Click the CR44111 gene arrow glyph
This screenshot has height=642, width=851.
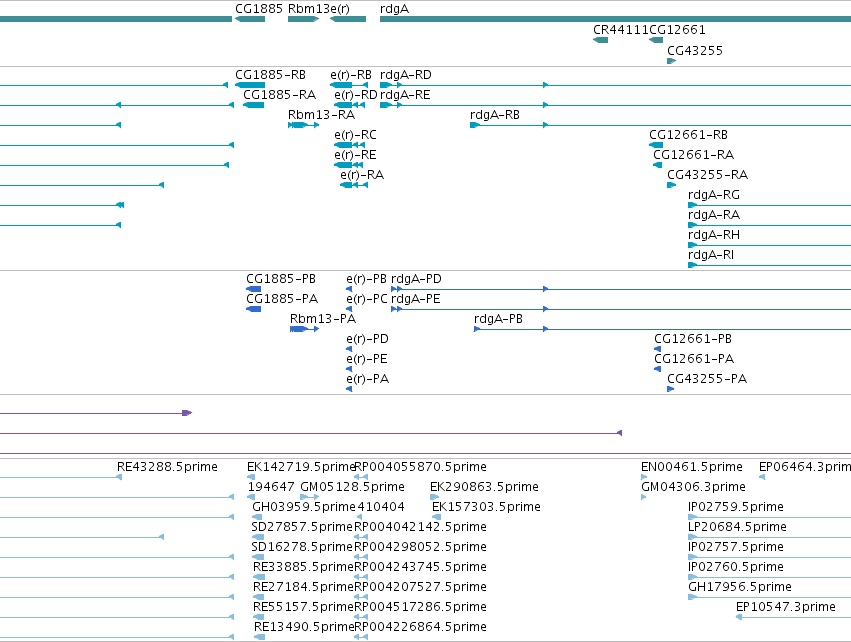600,40
